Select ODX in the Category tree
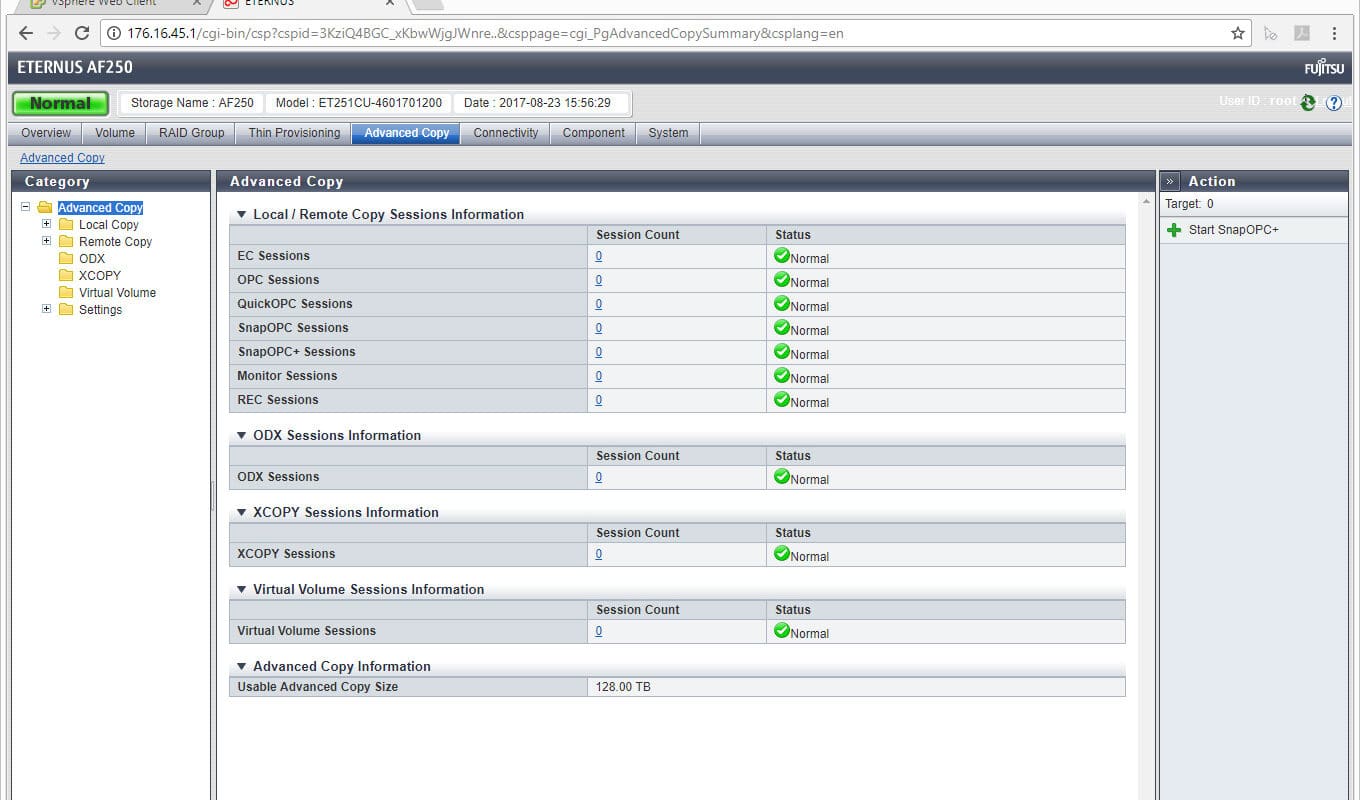Image resolution: width=1360 pixels, height=800 pixels. pos(92,258)
